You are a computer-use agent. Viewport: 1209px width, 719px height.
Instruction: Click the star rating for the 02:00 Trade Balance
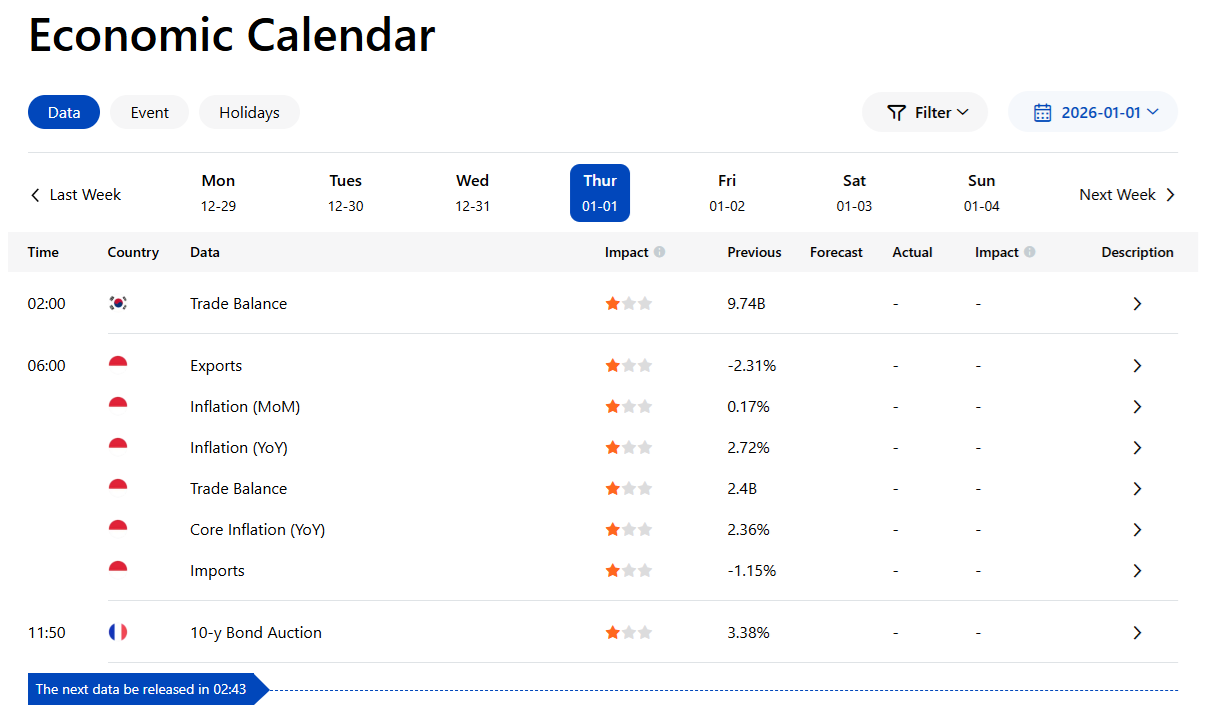[x=628, y=303]
